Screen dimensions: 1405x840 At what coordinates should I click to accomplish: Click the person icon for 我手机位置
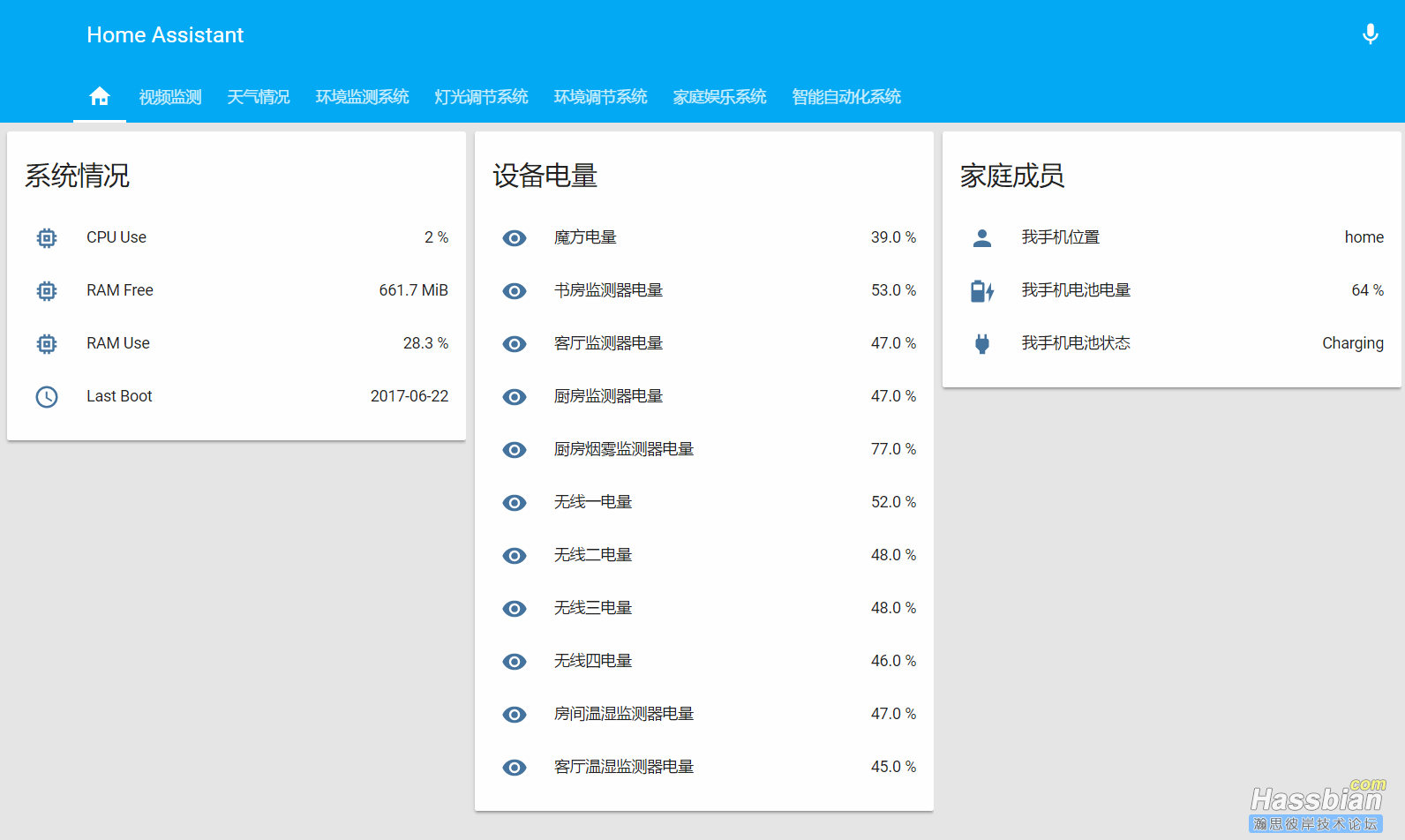(982, 237)
